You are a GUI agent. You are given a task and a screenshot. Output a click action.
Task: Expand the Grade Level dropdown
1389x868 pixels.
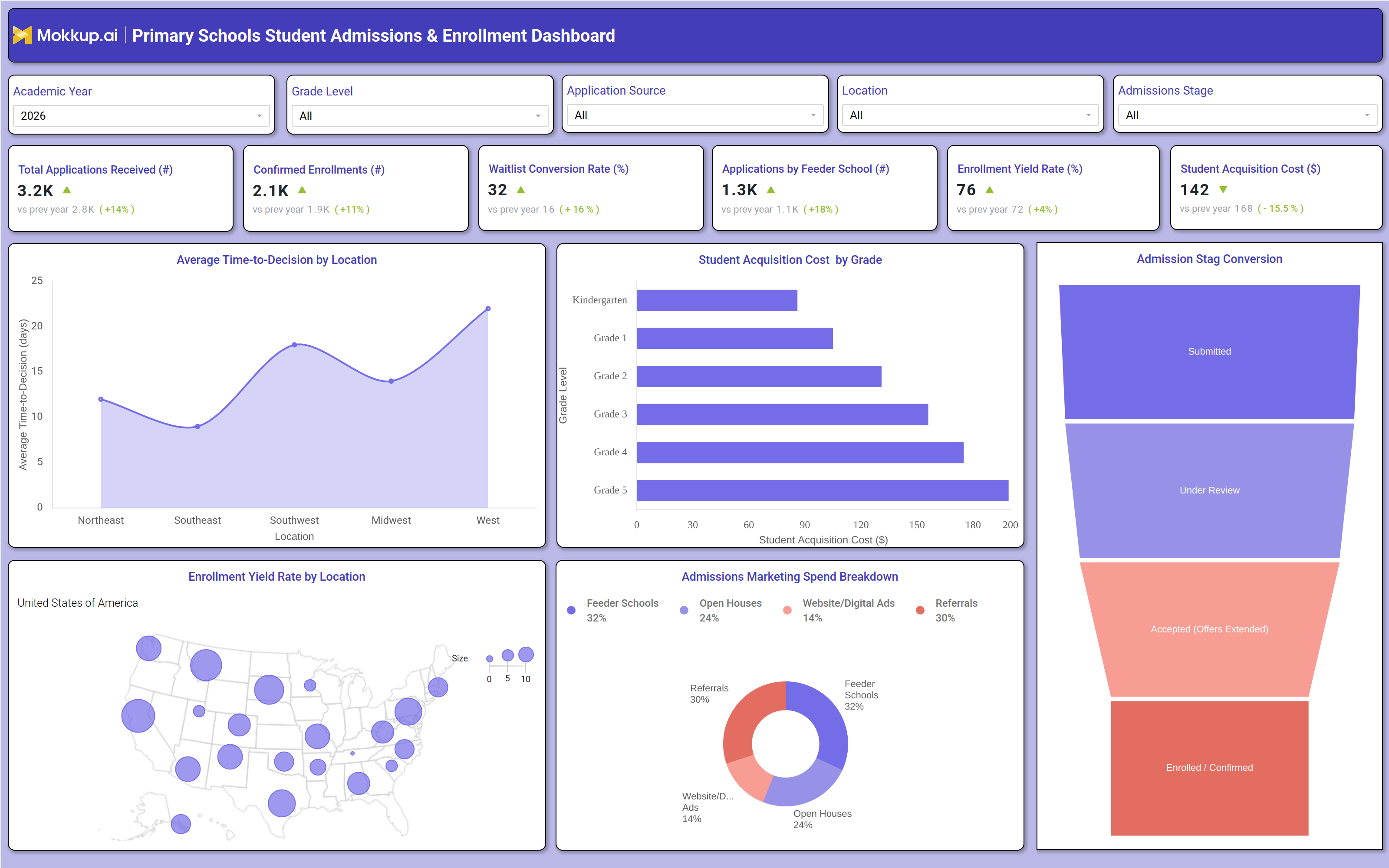(x=420, y=116)
